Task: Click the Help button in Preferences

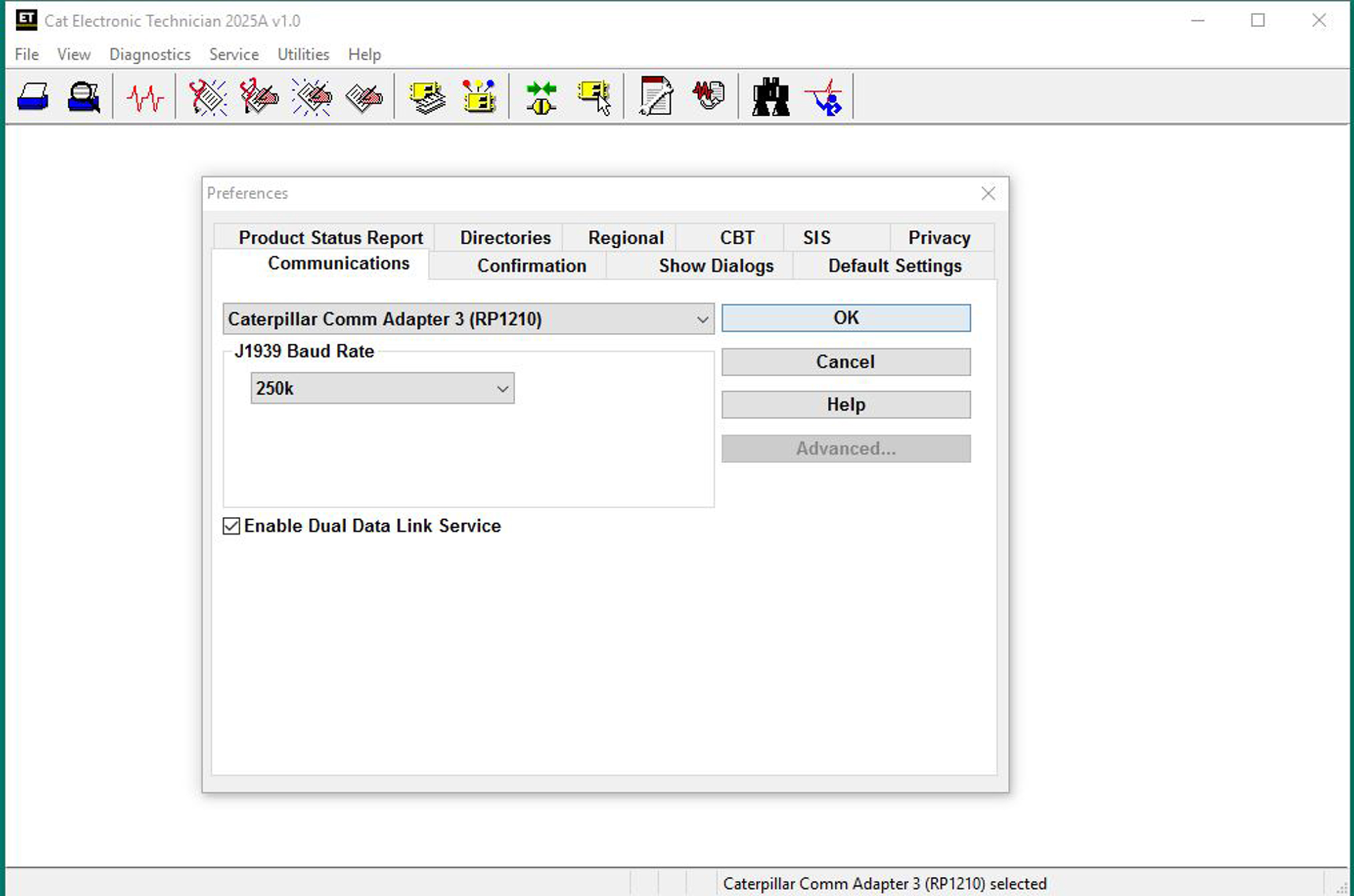Action: 845,405
